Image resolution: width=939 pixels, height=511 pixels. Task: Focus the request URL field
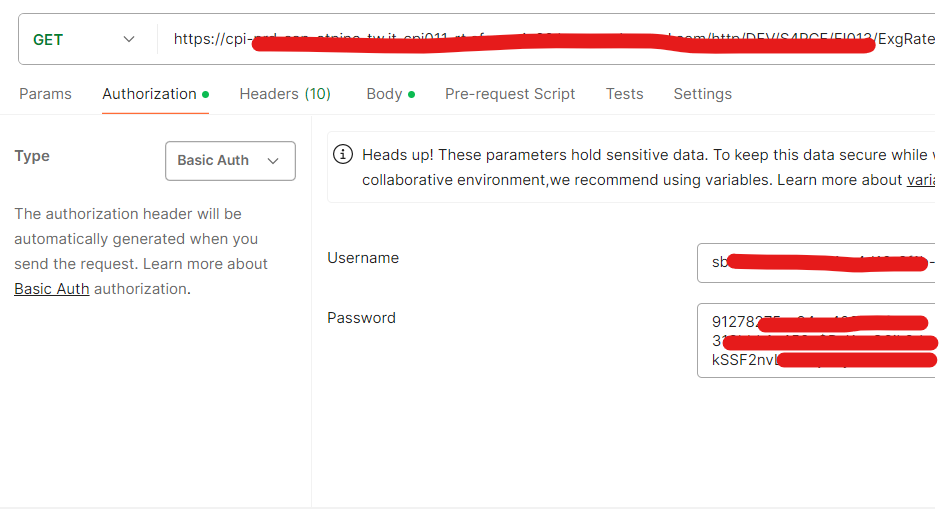click(550, 40)
